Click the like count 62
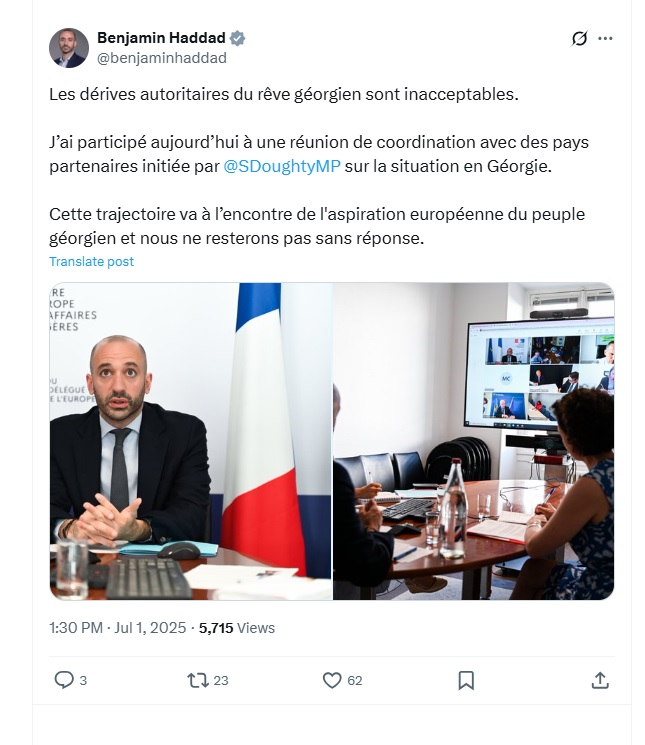The image size is (645, 745). pyautogui.click(x=355, y=680)
